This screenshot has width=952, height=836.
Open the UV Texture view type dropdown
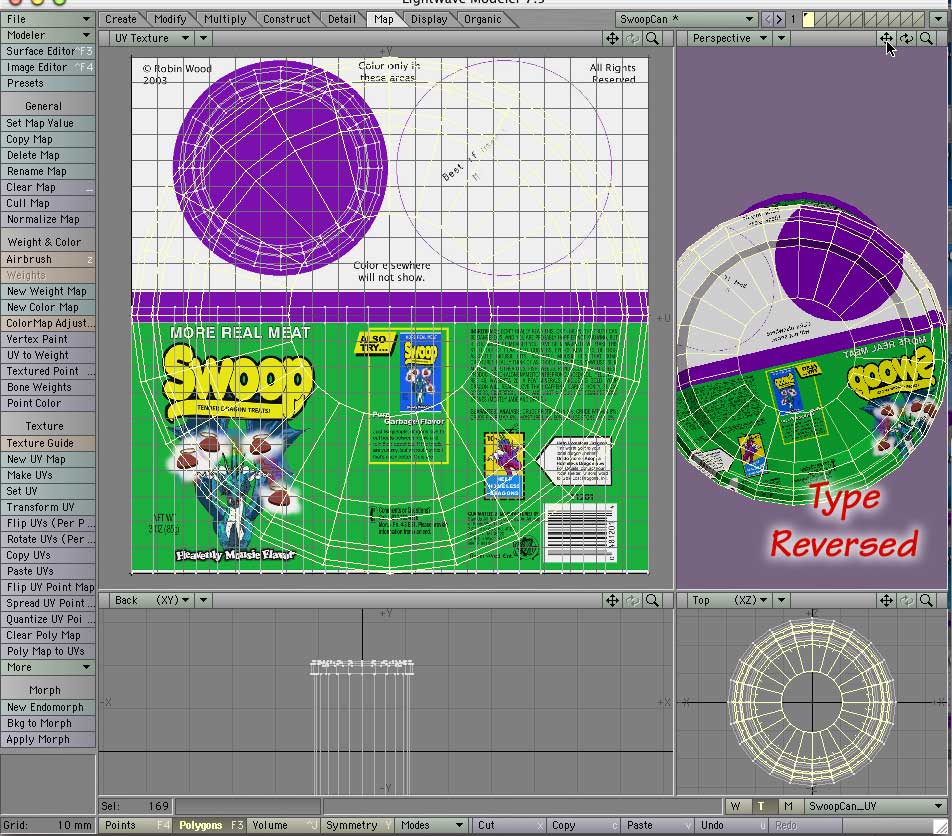tap(152, 38)
